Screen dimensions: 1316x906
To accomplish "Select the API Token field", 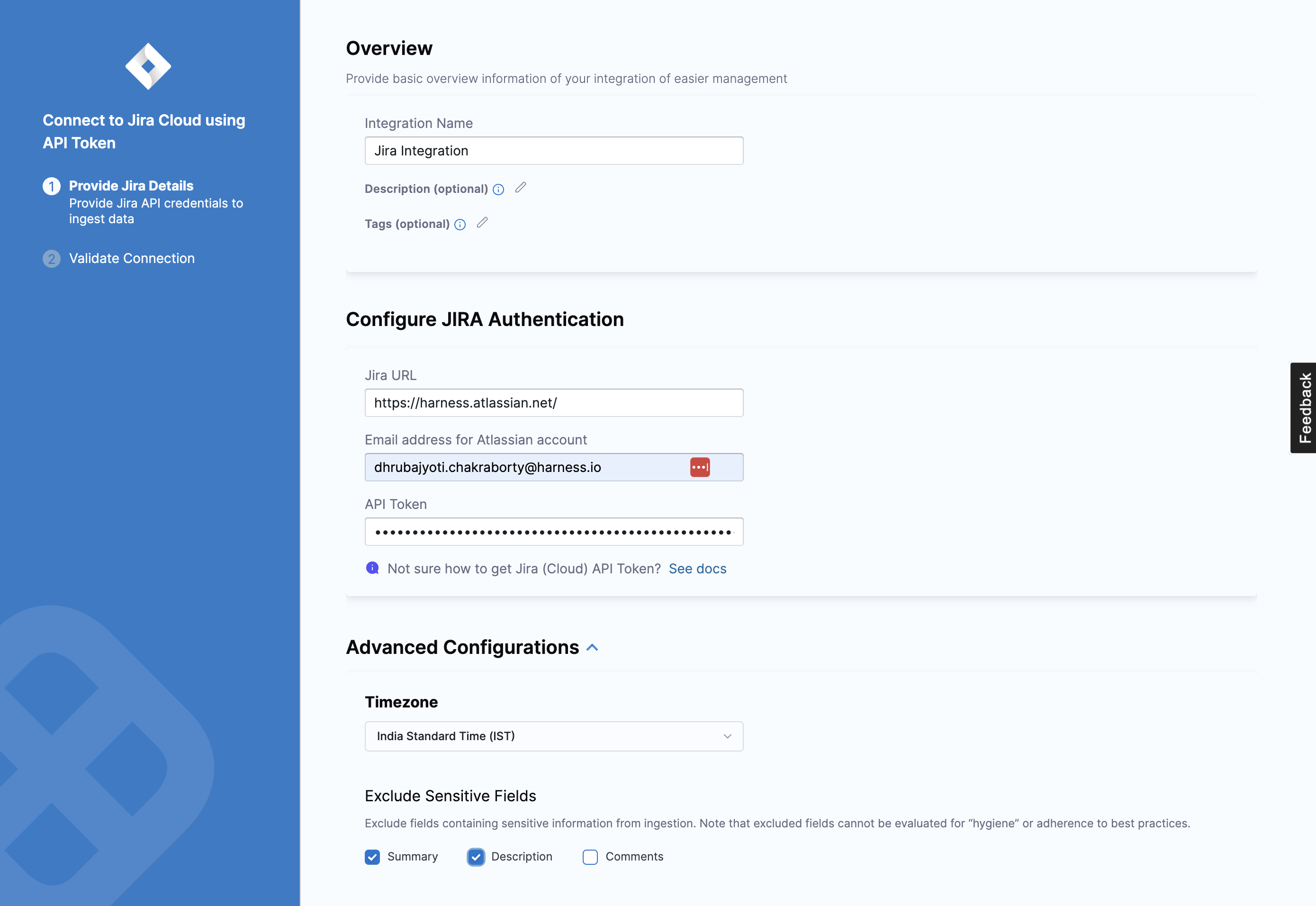I will click(553, 531).
